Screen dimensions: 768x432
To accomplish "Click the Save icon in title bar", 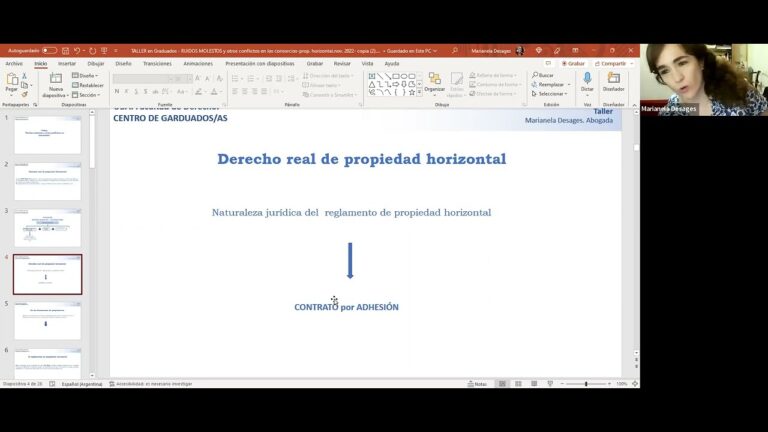I will click(65, 50).
